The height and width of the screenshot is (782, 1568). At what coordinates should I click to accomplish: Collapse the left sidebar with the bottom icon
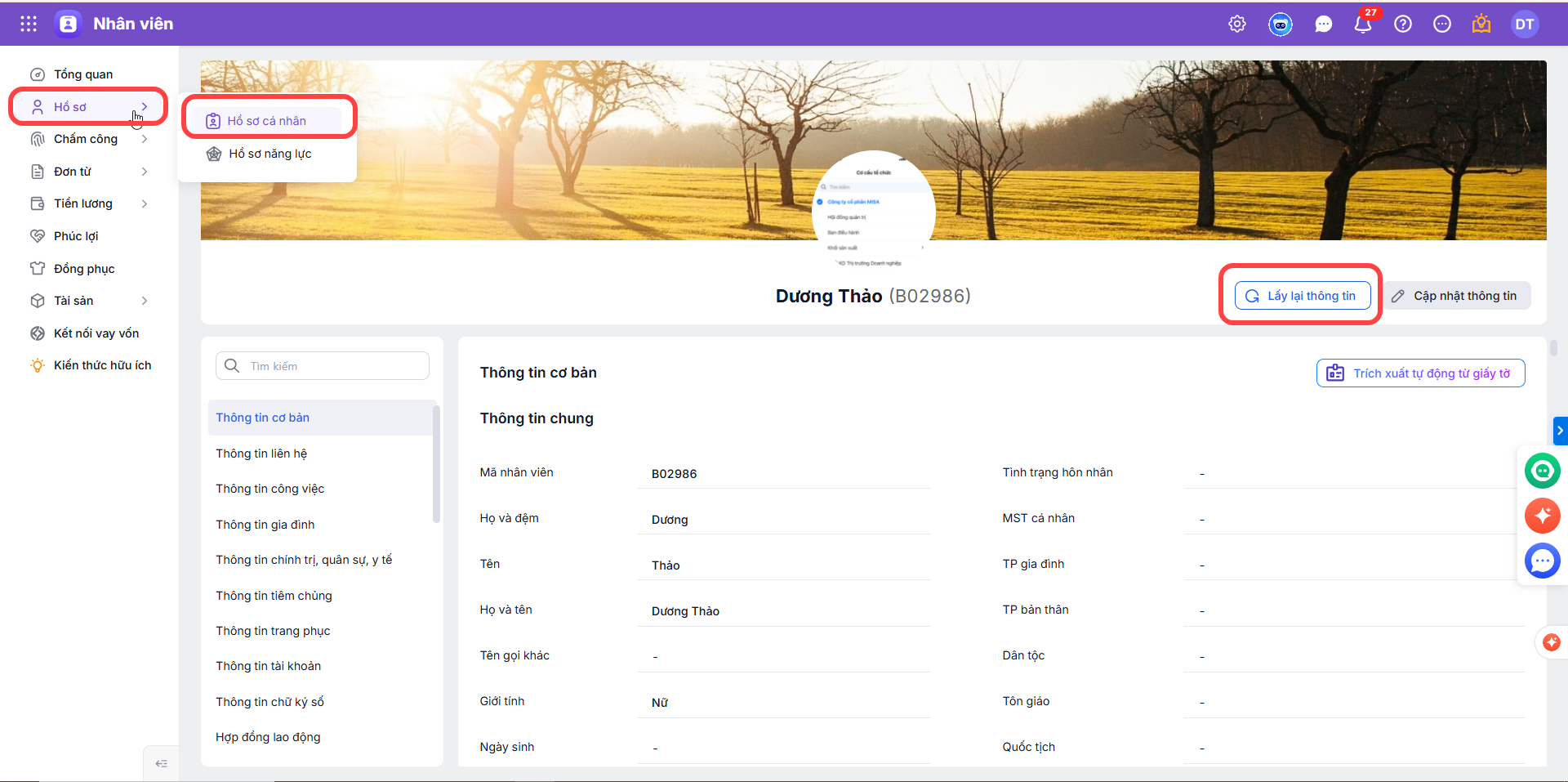pos(161,763)
